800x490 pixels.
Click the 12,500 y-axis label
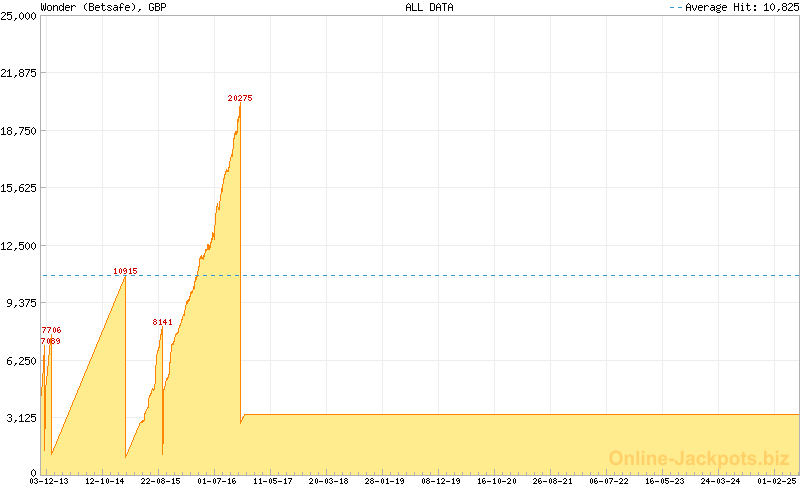(x=18, y=245)
